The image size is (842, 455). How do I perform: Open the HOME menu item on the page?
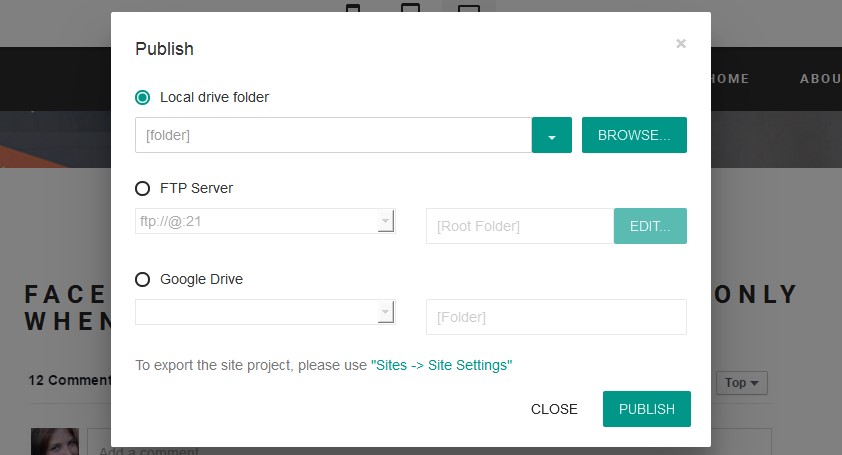coord(730,78)
